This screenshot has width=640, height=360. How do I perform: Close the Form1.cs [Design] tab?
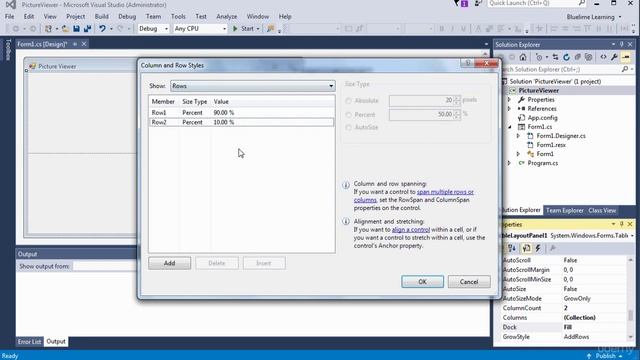(x=84, y=44)
